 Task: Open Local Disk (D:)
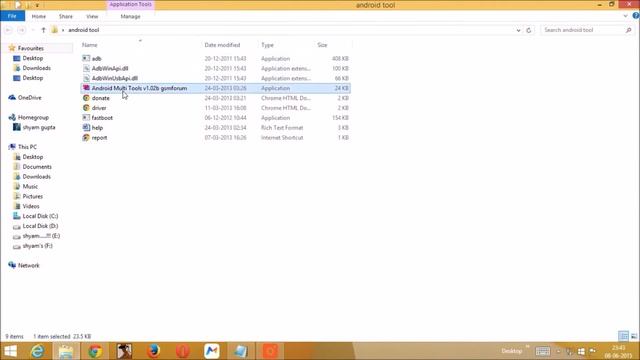click(40, 226)
